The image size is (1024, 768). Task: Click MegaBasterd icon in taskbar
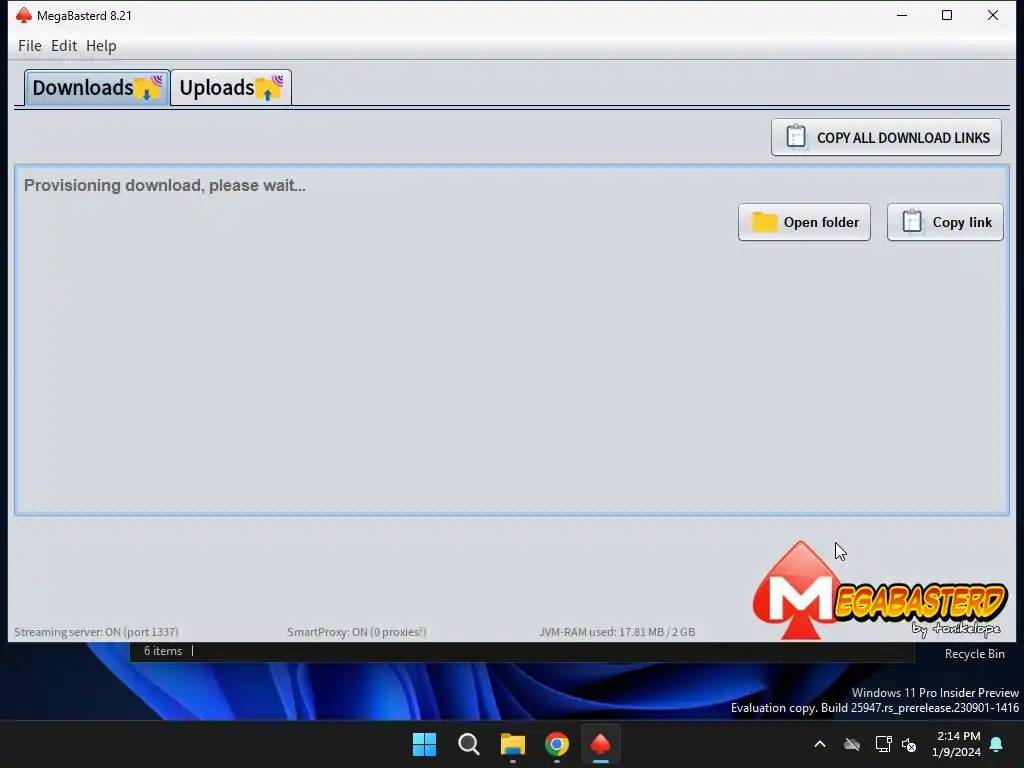click(x=600, y=744)
